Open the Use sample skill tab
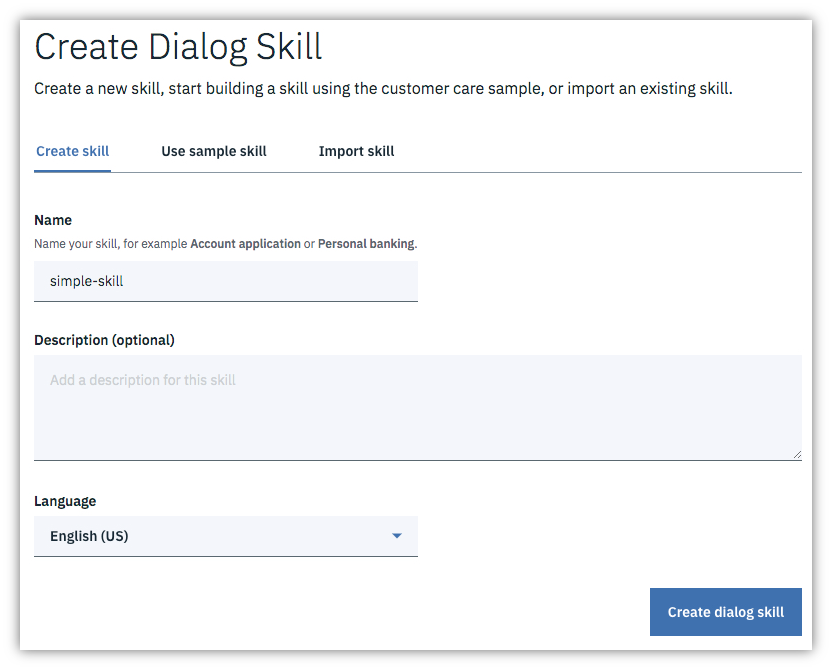832x670 pixels. point(214,151)
